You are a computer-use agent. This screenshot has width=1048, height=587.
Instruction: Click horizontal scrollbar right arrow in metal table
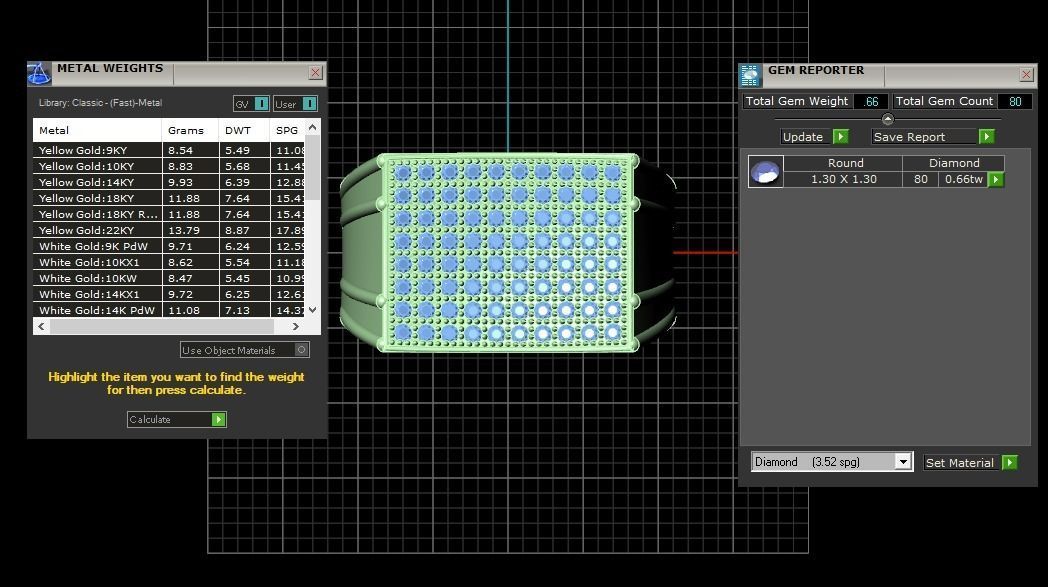295,326
